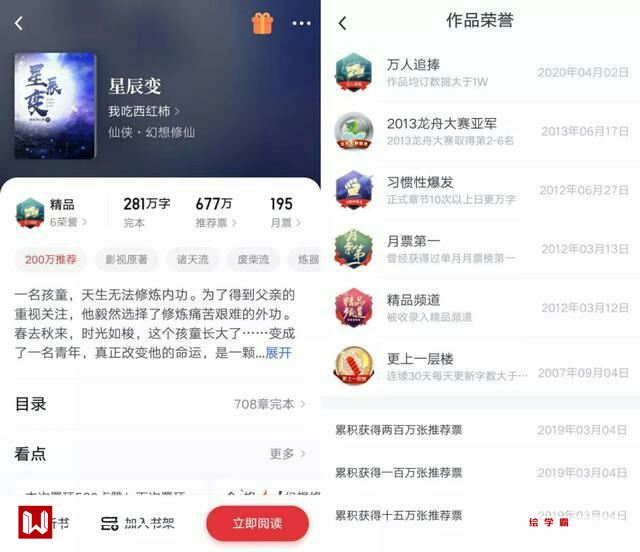Image resolution: width=640 pixels, height=552 pixels.
Task: Open the 677万 推荐票 recommendation votes
Action: click(216, 212)
